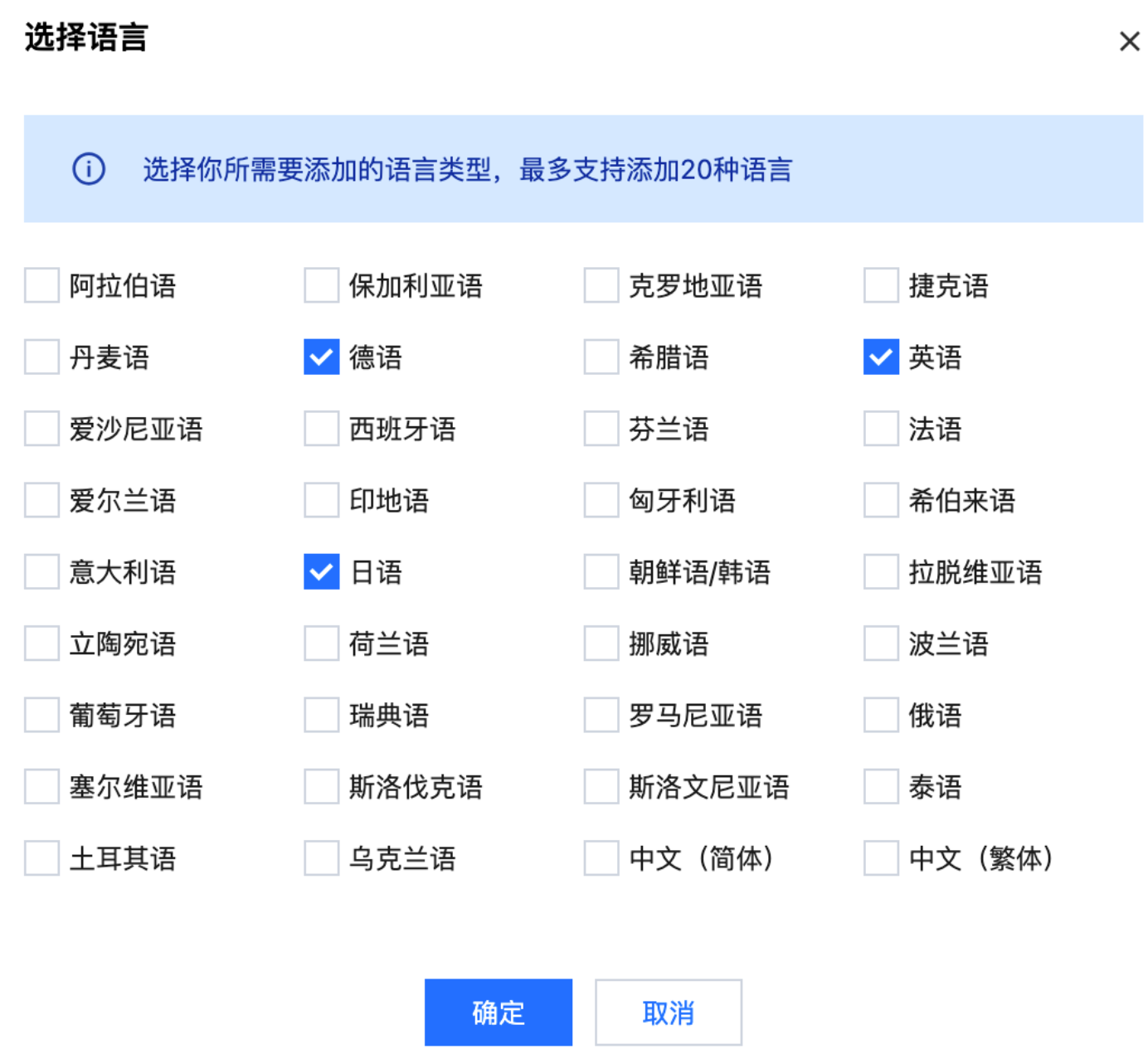Deselect the 日语 checkbox
Screen dimensions: 1148x1054
tap(322, 572)
